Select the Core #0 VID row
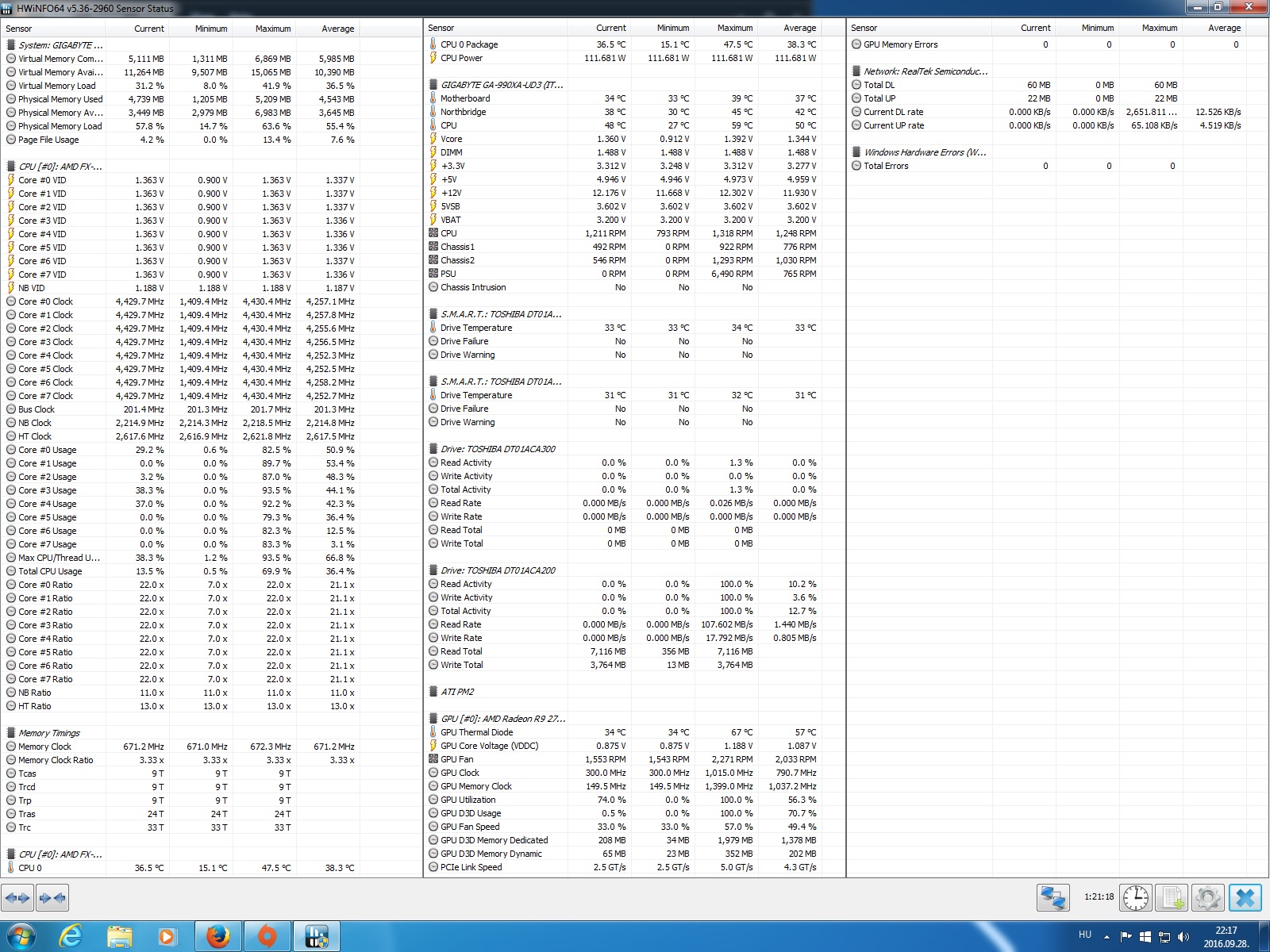Viewport: 1270px width, 952px height. coord(211,180)
